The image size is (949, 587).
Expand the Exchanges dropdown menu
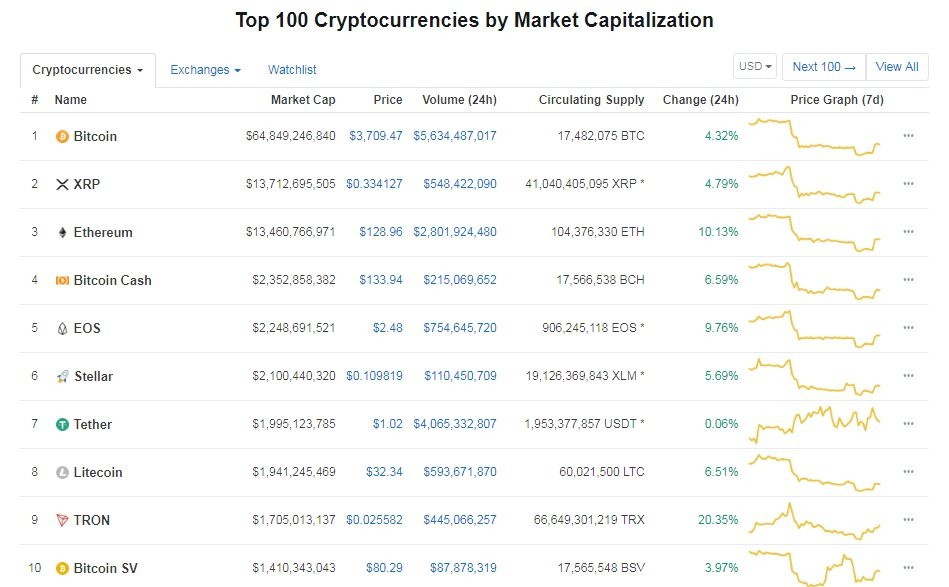205,70
